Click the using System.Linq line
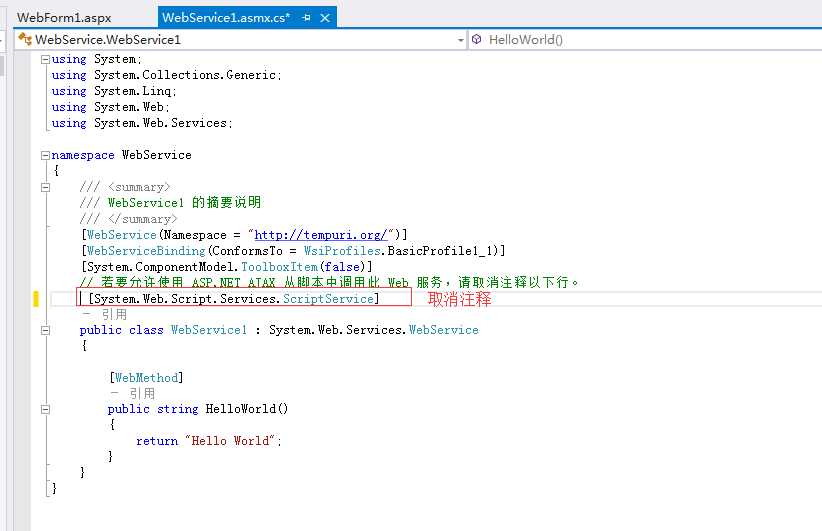The image size is (822, 531). coord(114,91)
